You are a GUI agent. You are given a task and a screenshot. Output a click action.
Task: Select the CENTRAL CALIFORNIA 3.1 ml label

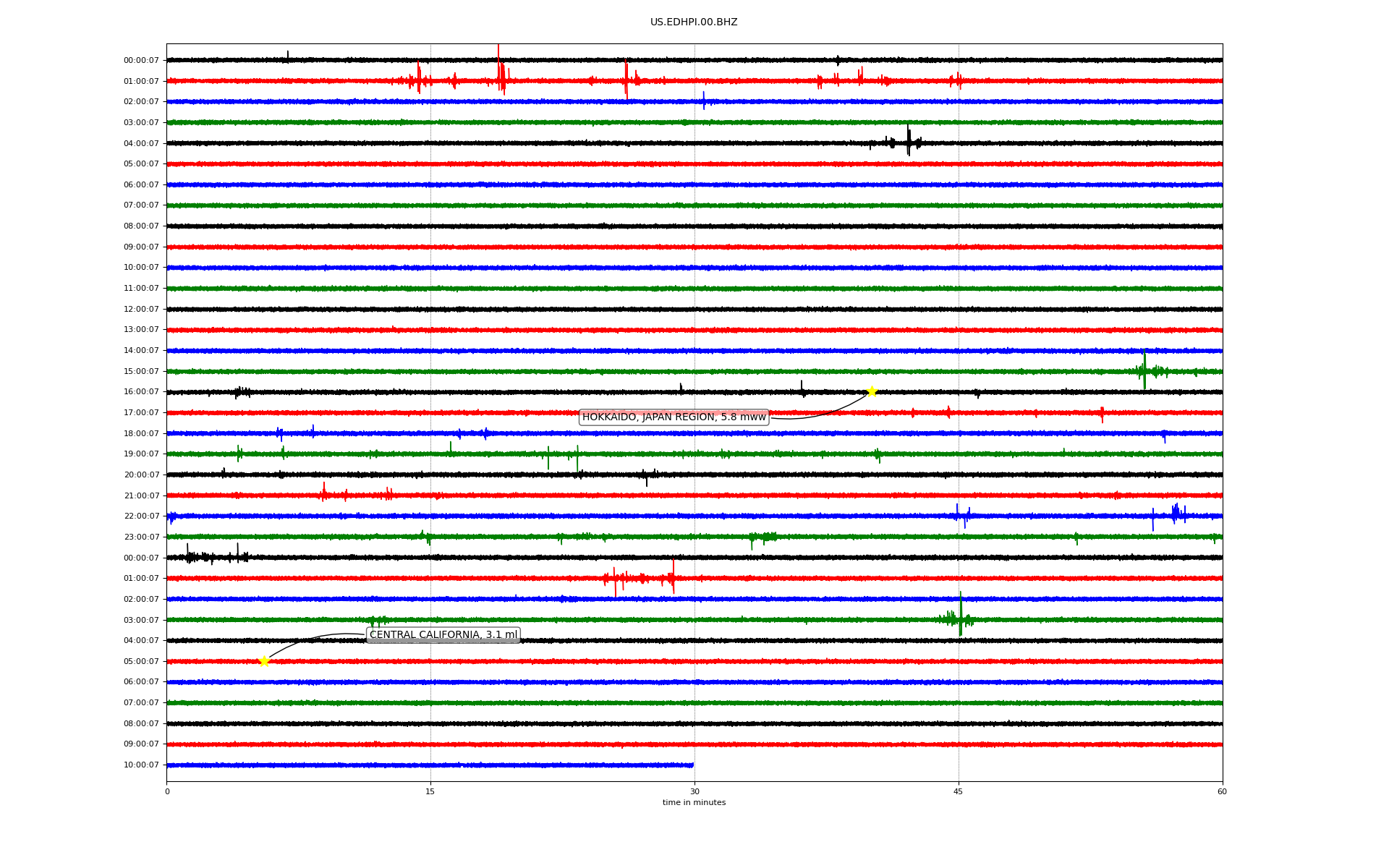[x=443, y=635]
